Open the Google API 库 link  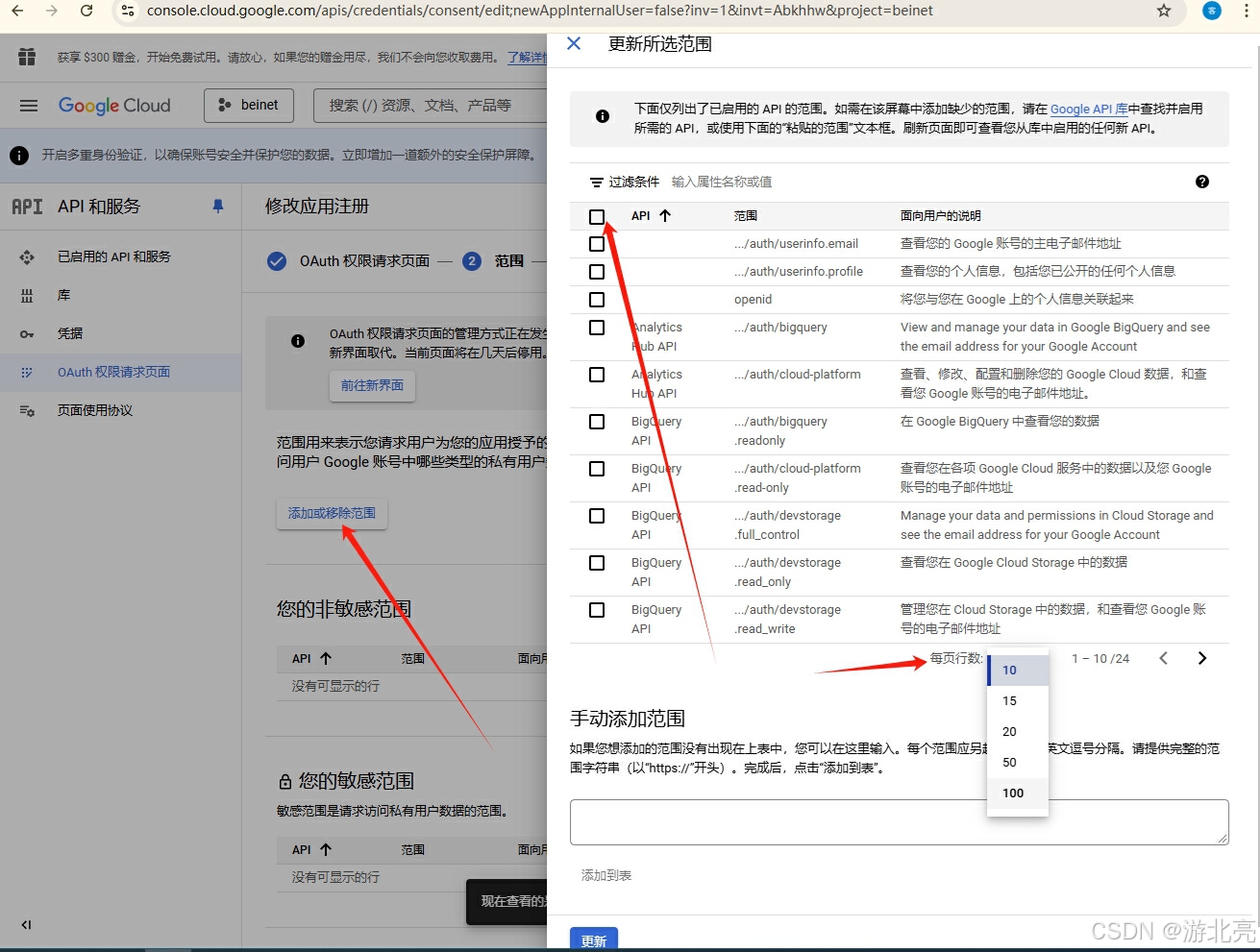coord(1089,110)
